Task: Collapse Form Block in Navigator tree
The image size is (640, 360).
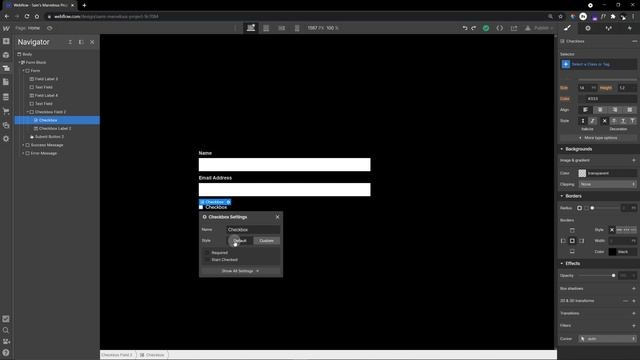Action: click(19, 62)
